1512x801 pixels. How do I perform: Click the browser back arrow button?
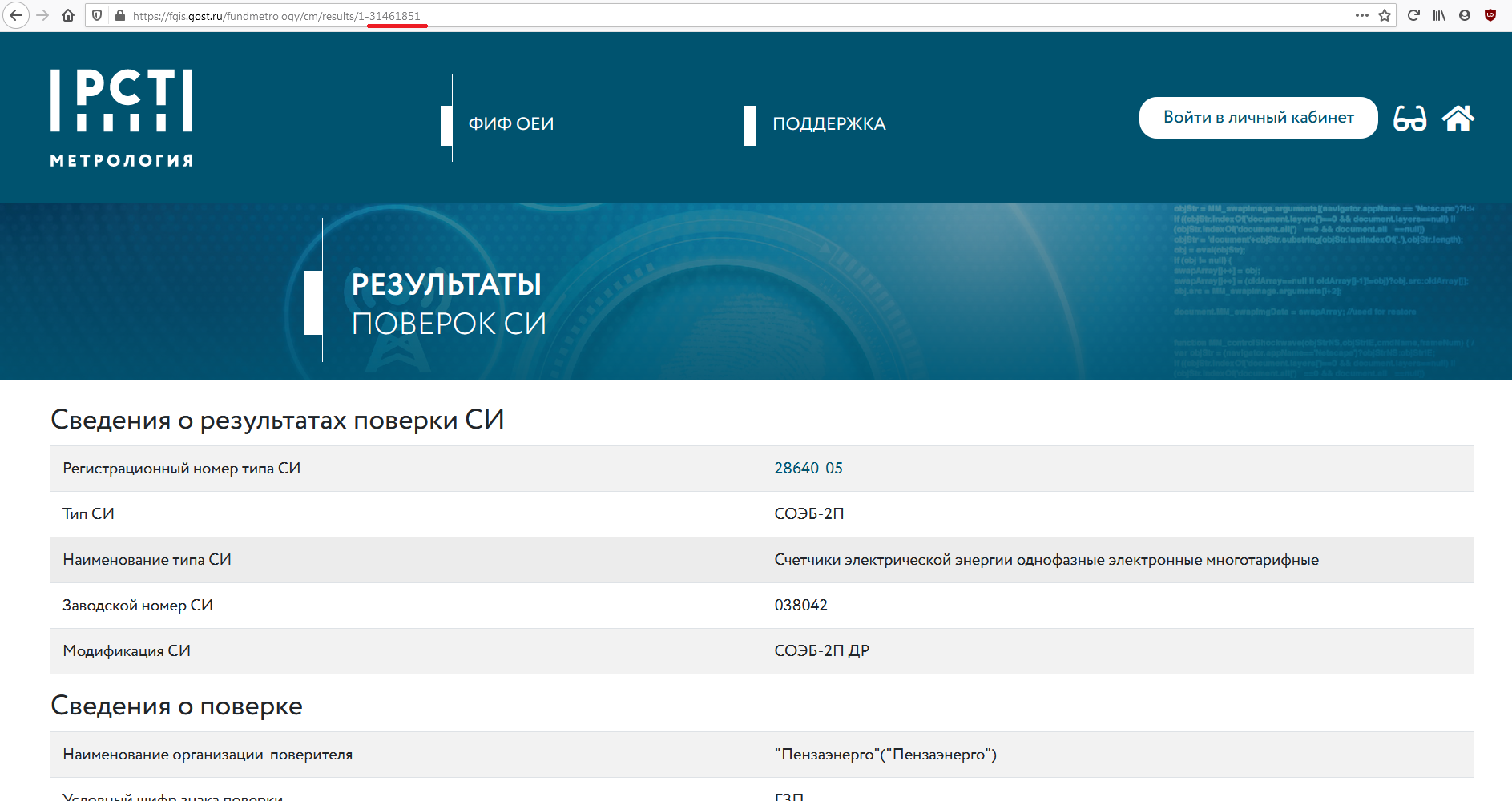pos(16,15)
